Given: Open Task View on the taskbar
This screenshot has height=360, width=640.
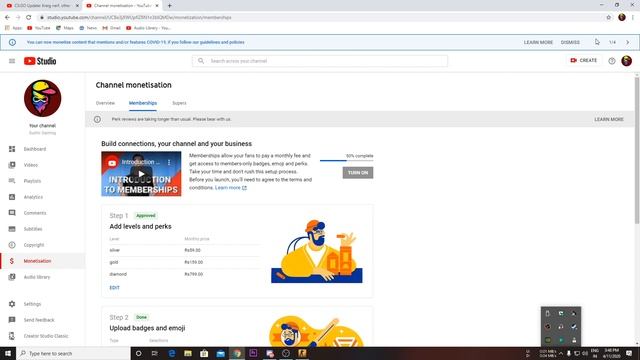Looking at the screenshot, I should (x=155, y=353).
